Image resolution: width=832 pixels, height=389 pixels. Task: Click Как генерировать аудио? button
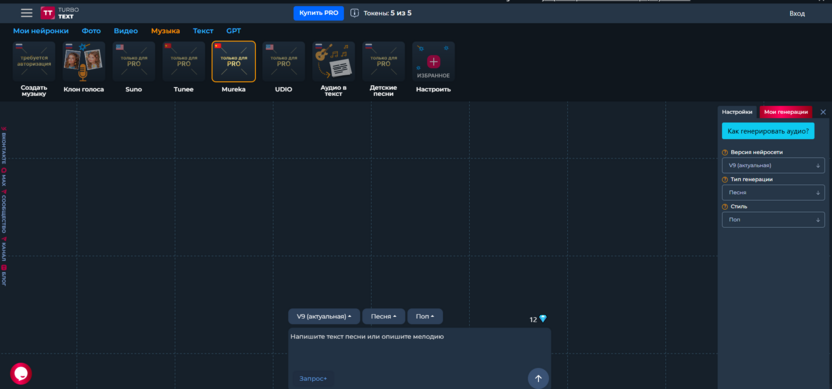[768, 131]
